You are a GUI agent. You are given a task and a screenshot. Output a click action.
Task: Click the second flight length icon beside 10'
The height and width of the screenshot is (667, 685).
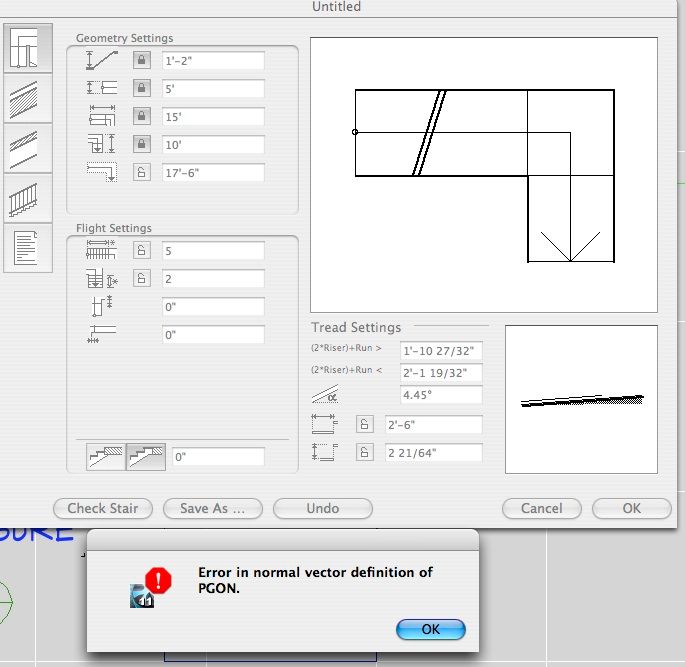(101, 143)
